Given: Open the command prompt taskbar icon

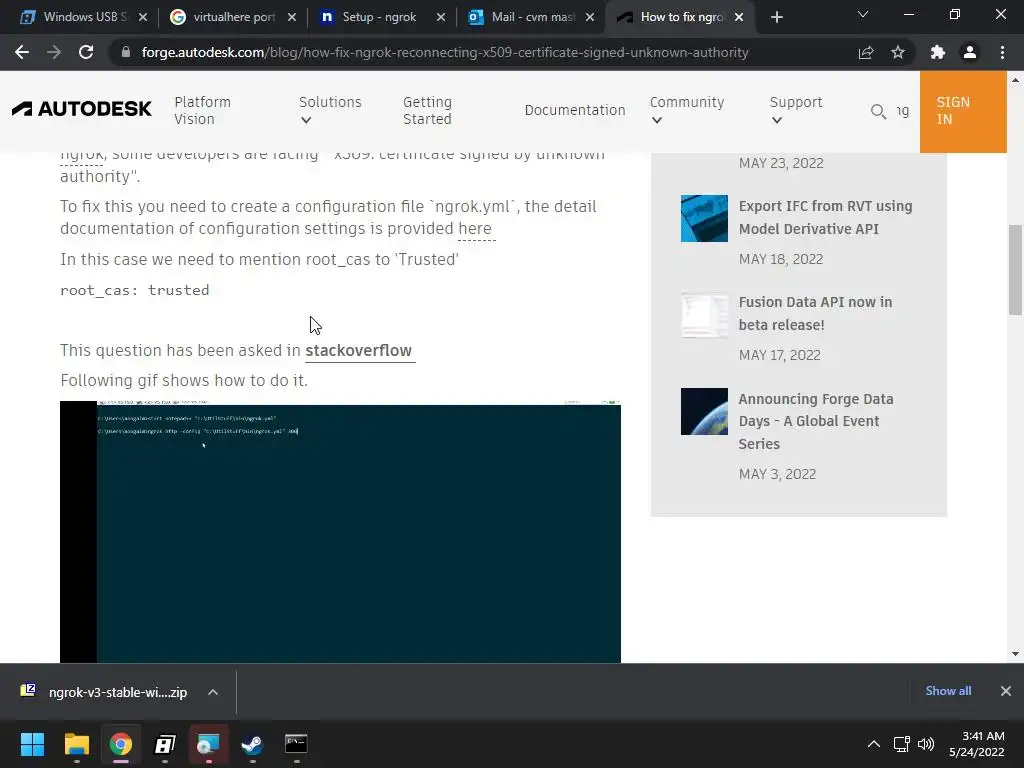Looking at the screenshot, I should [x=296, y=744].
